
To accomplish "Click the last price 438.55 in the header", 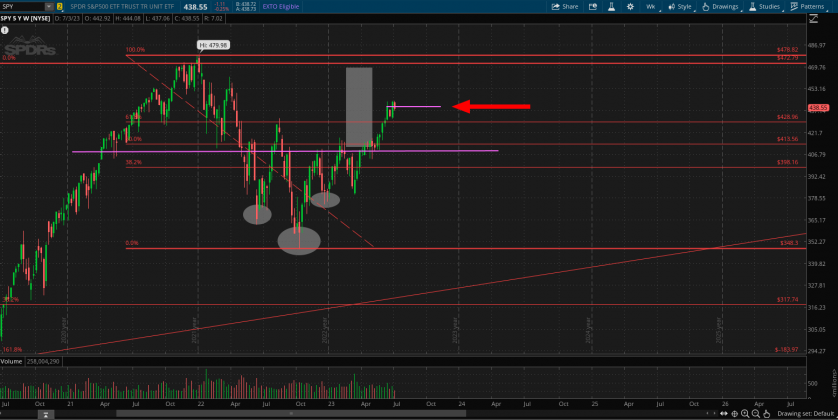I will (196, 6).
